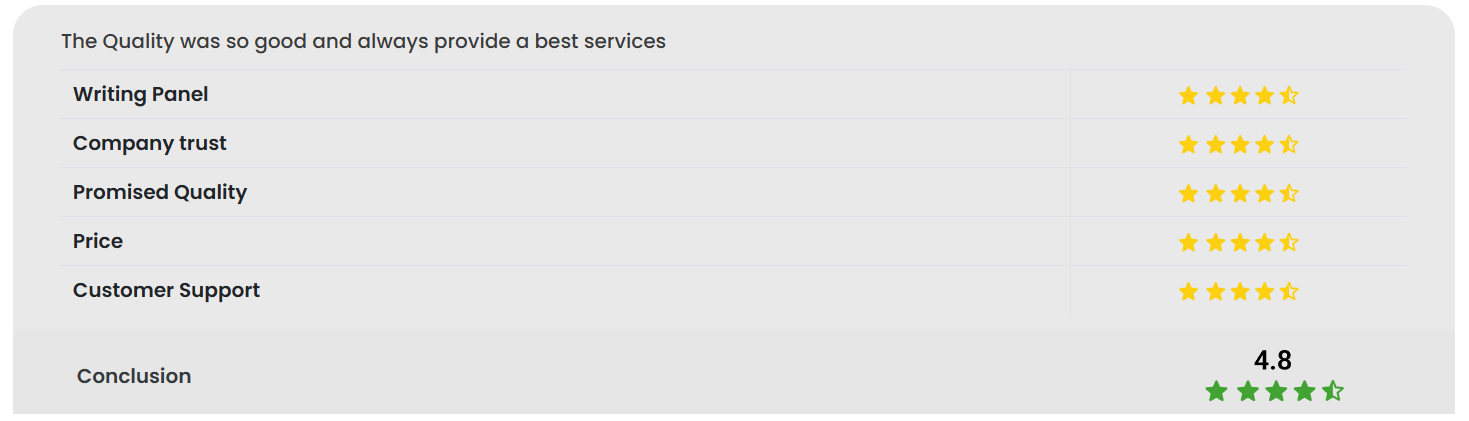Click the Customer Support label
This screenshot has width=1469, height=421.
166,290
